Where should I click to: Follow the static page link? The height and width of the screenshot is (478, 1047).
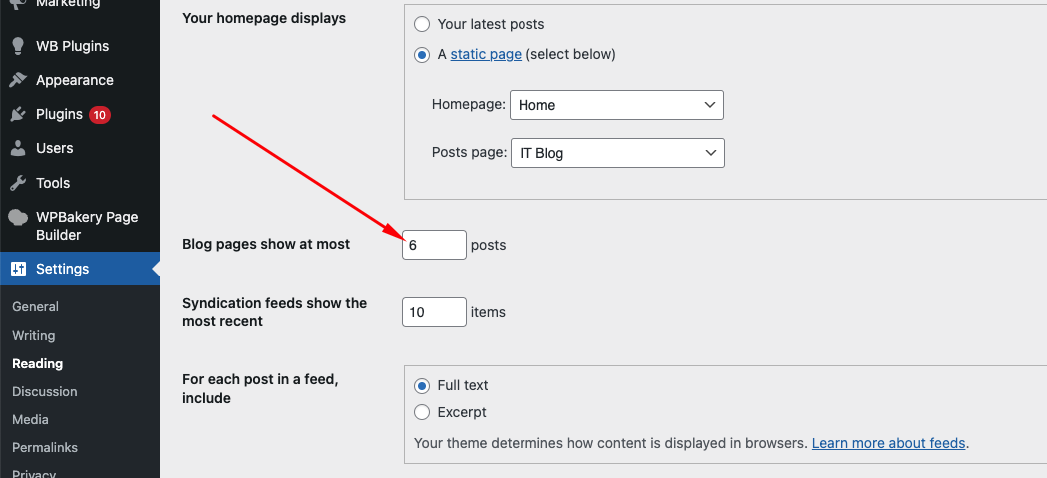tap(486, 54)
